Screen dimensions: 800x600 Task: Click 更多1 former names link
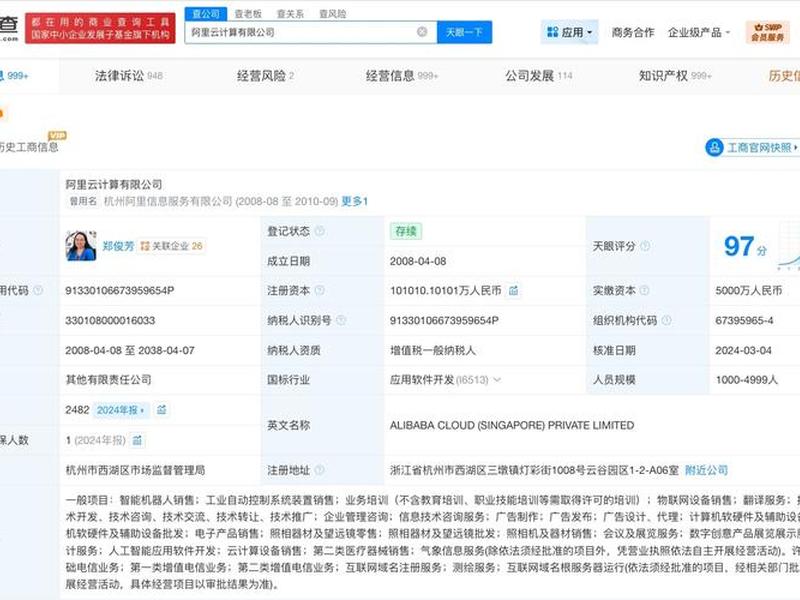point(355,201)
